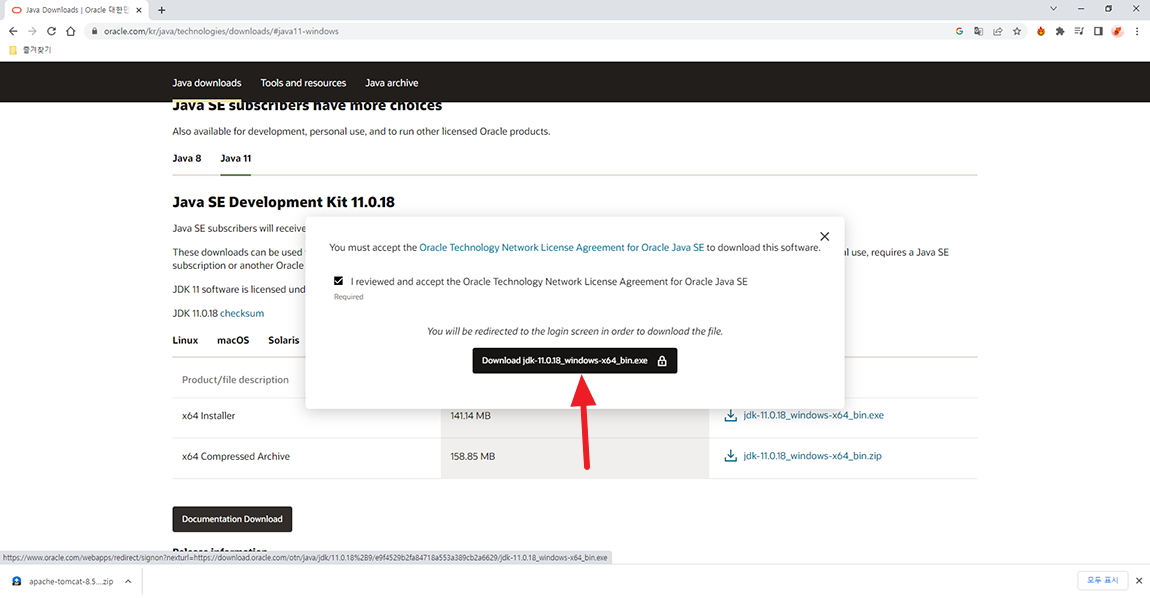Open the tab search chevron

point(1053,9)
